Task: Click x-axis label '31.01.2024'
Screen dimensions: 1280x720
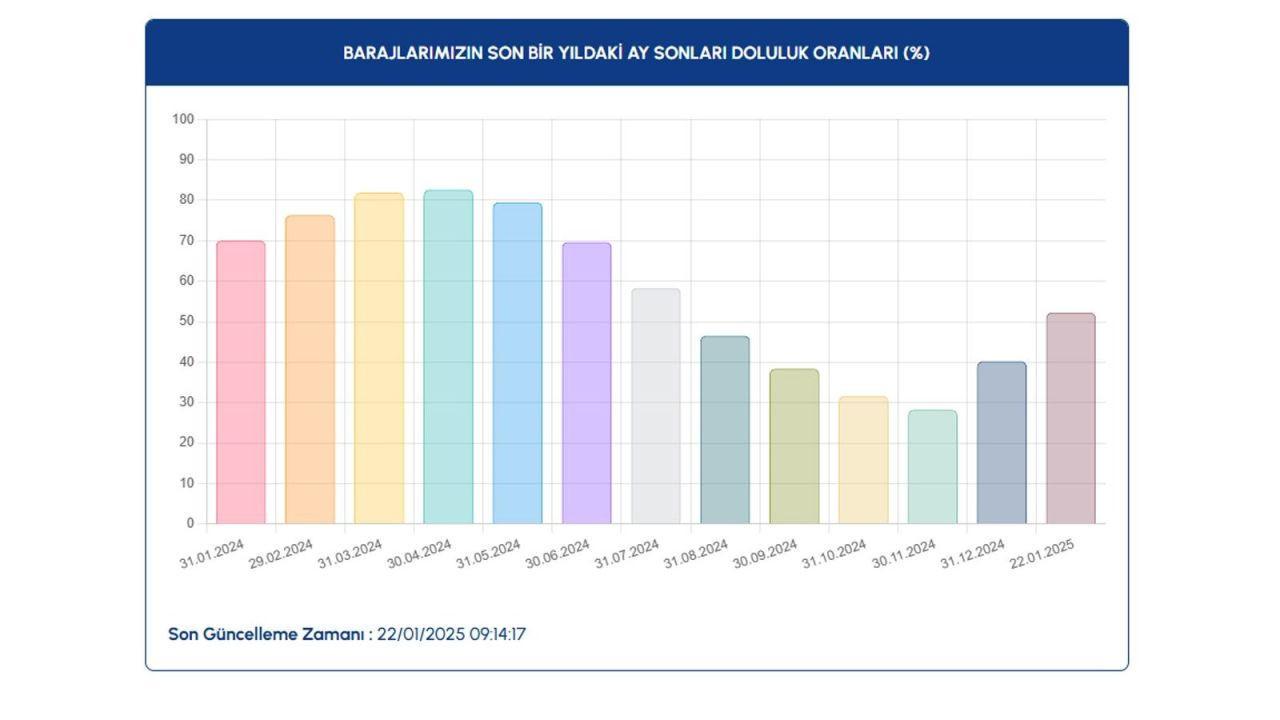Action: (x=213, y=553)
